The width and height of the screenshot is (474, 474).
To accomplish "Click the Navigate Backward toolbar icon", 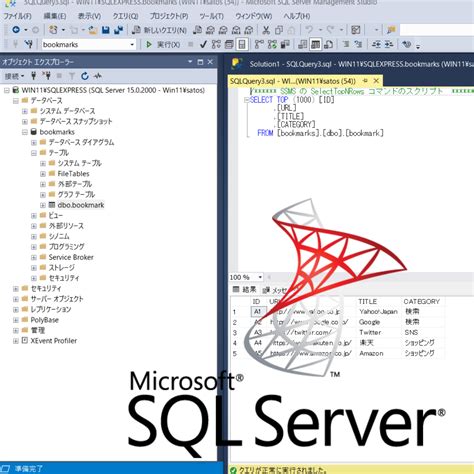I will click(x=16, y=30).
